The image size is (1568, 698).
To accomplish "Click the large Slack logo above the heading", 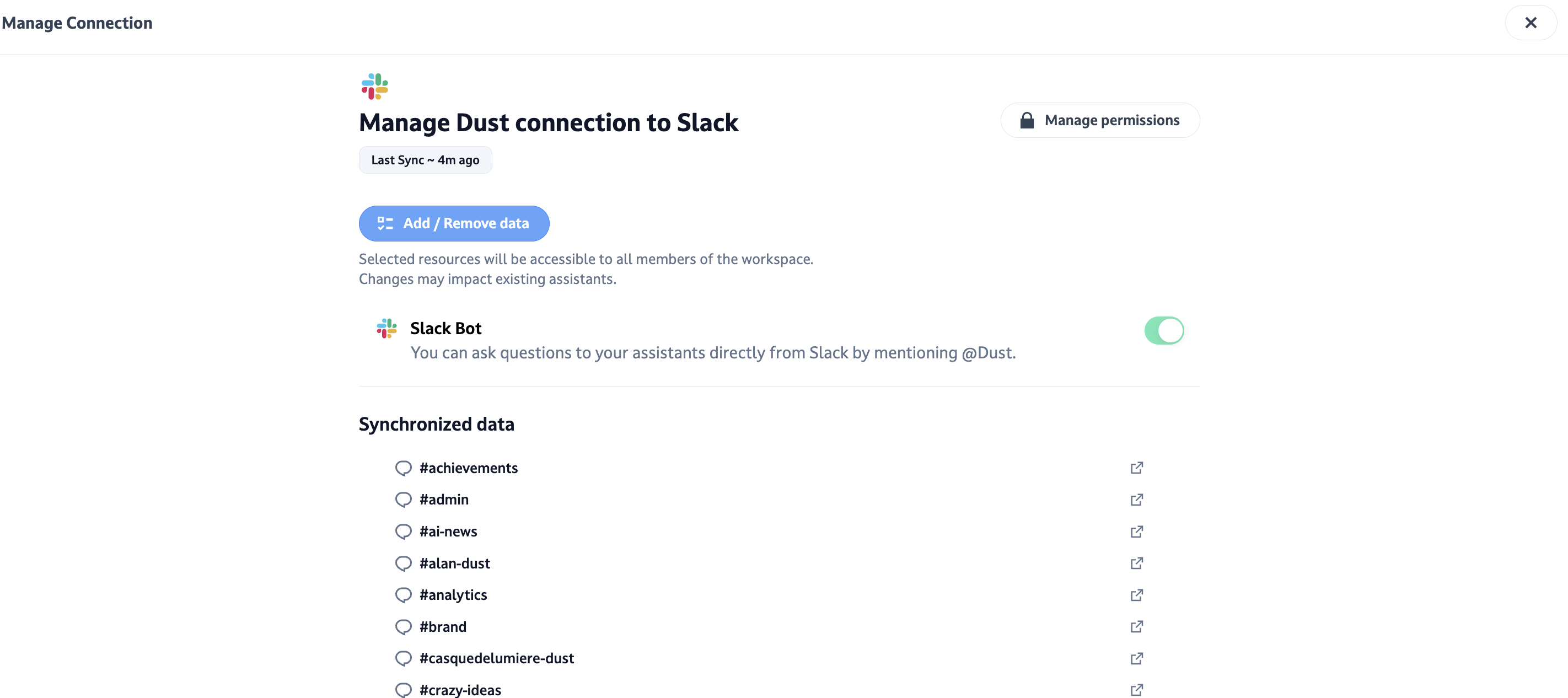I will point(374,87).
